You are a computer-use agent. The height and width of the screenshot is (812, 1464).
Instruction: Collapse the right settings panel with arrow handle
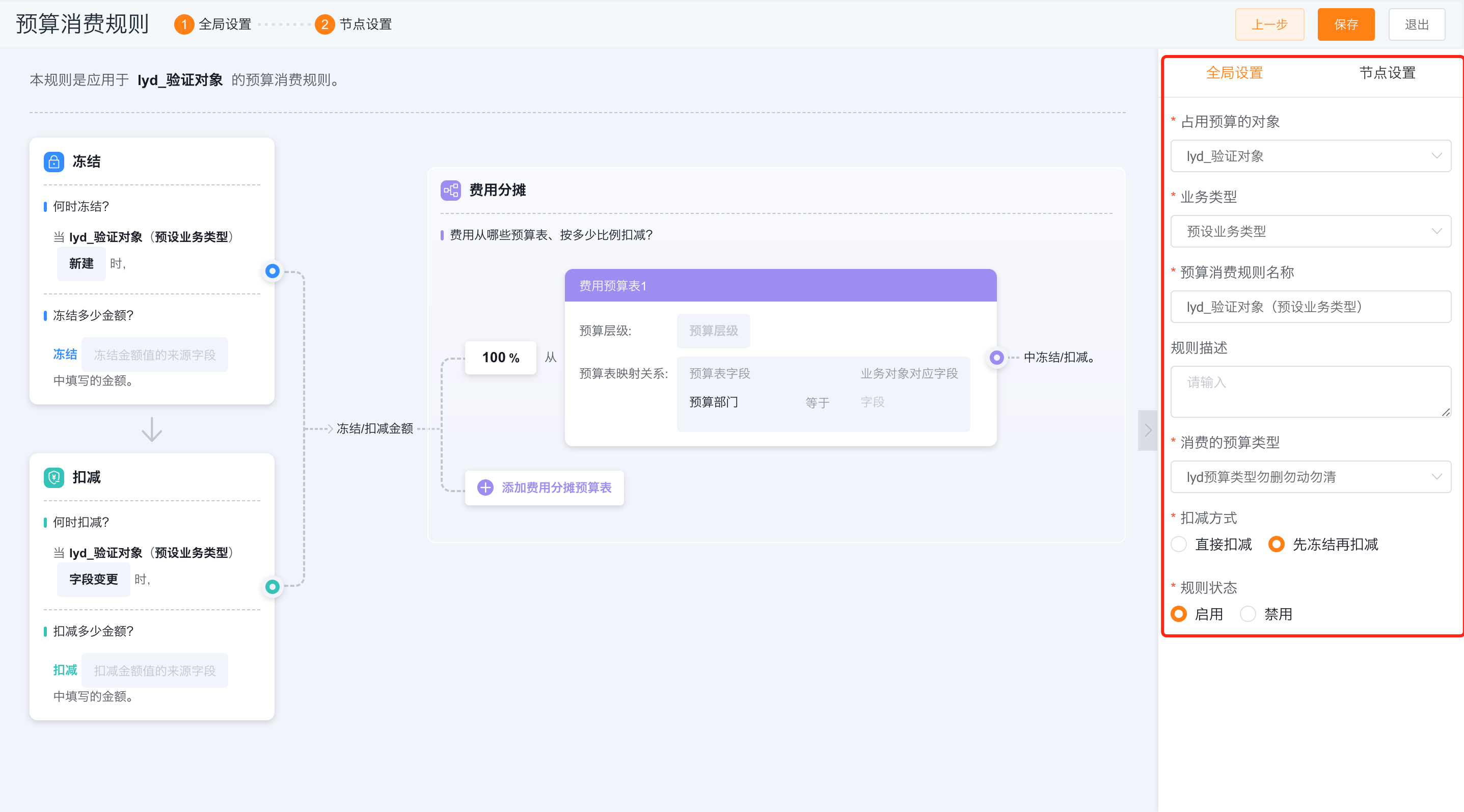[x=1148, y=430]
